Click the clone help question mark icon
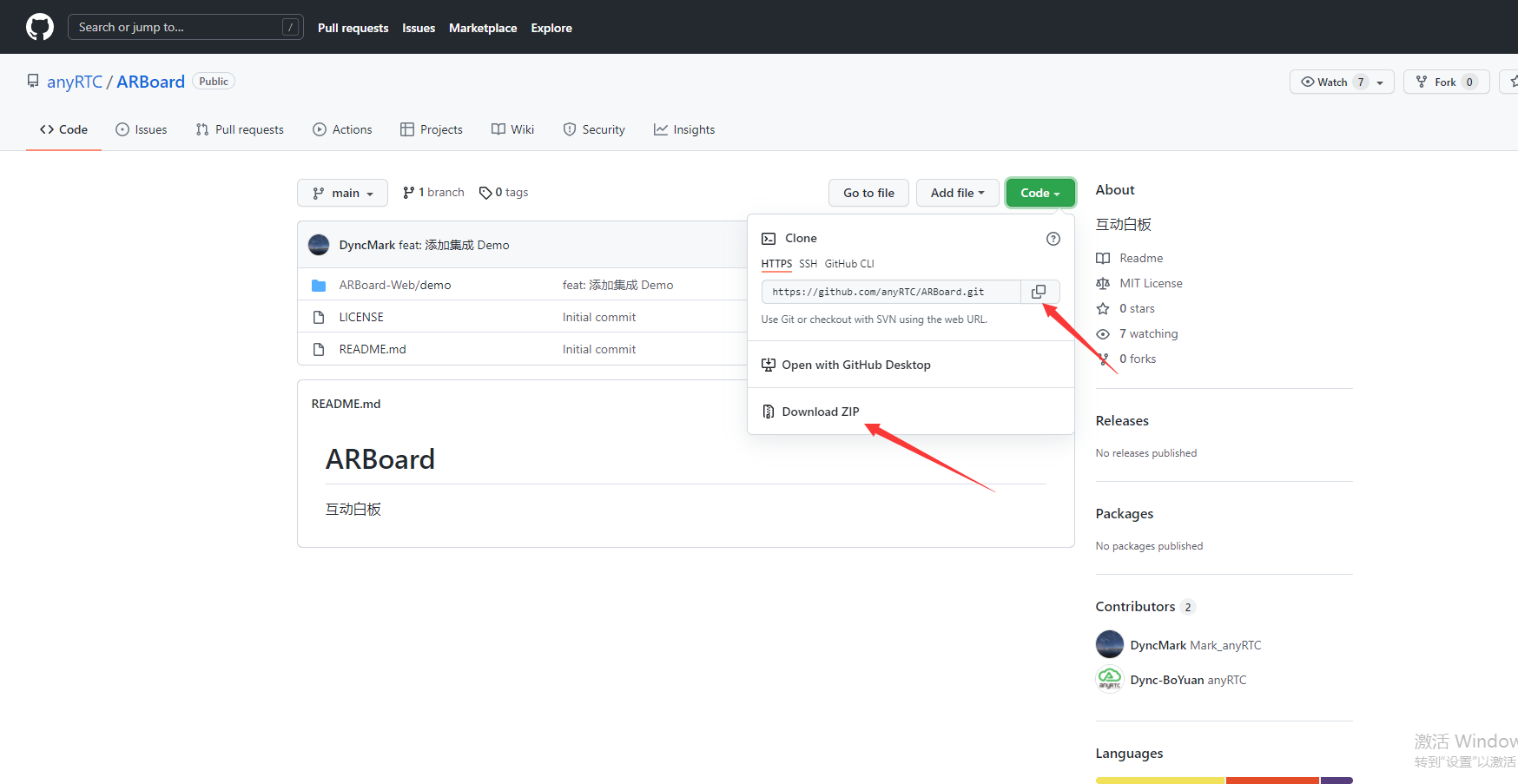The height and width of the screenshot is (784, 1518). point(1053,239)
